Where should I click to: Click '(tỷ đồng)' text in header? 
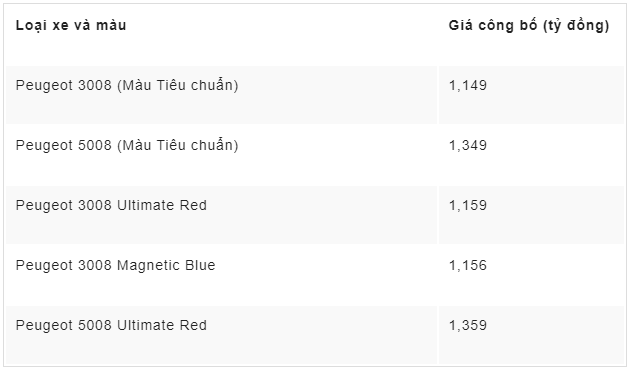coord(576,25)
